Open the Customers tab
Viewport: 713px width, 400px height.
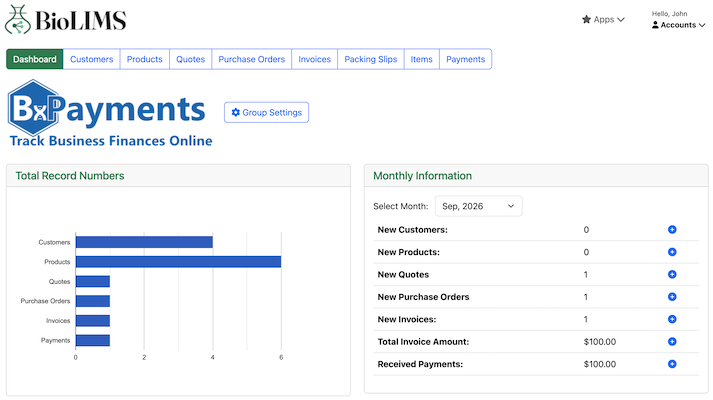[91, 59]
